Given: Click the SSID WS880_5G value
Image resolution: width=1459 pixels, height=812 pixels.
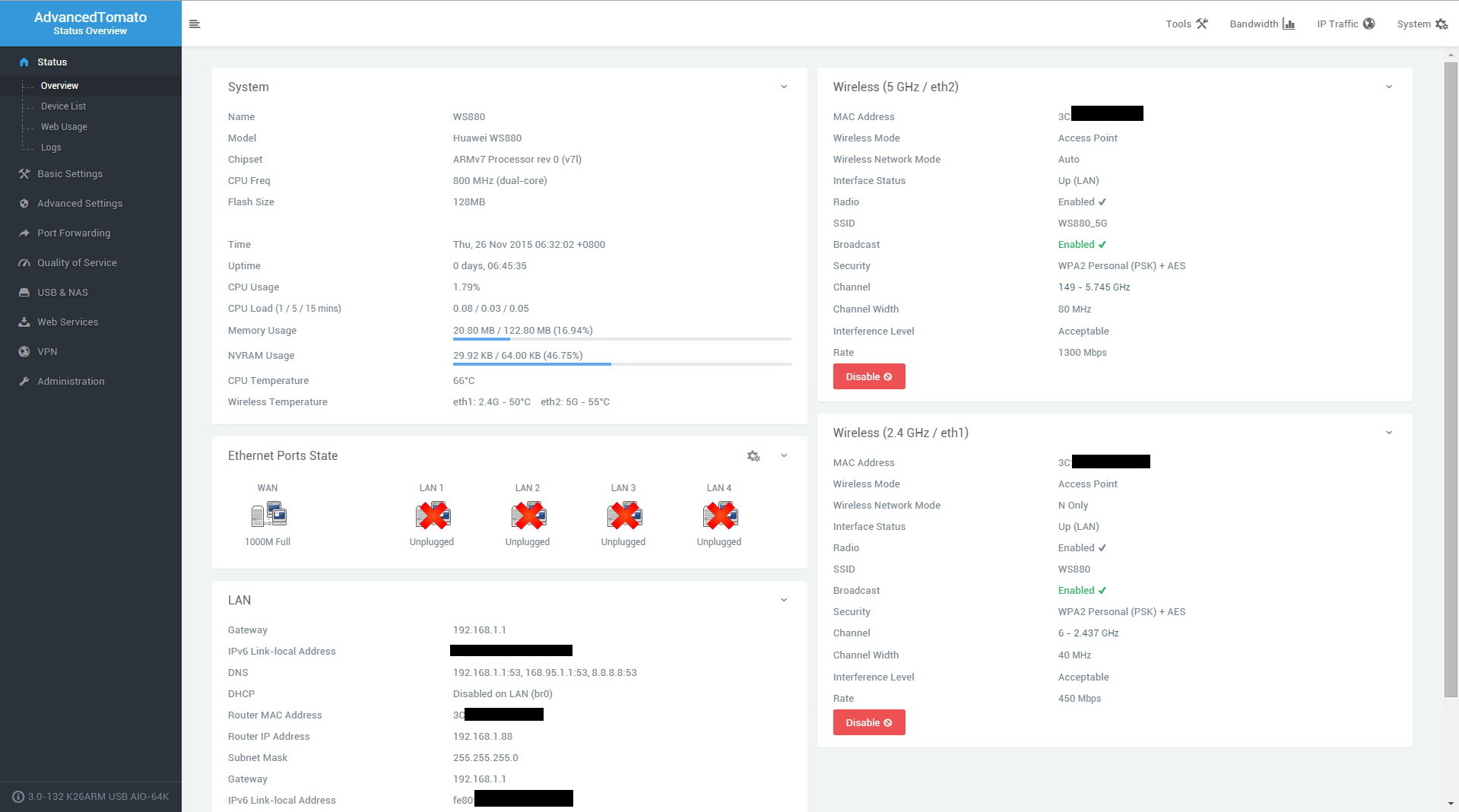Looking at the screenshot, I should (x=1083, y=224).
